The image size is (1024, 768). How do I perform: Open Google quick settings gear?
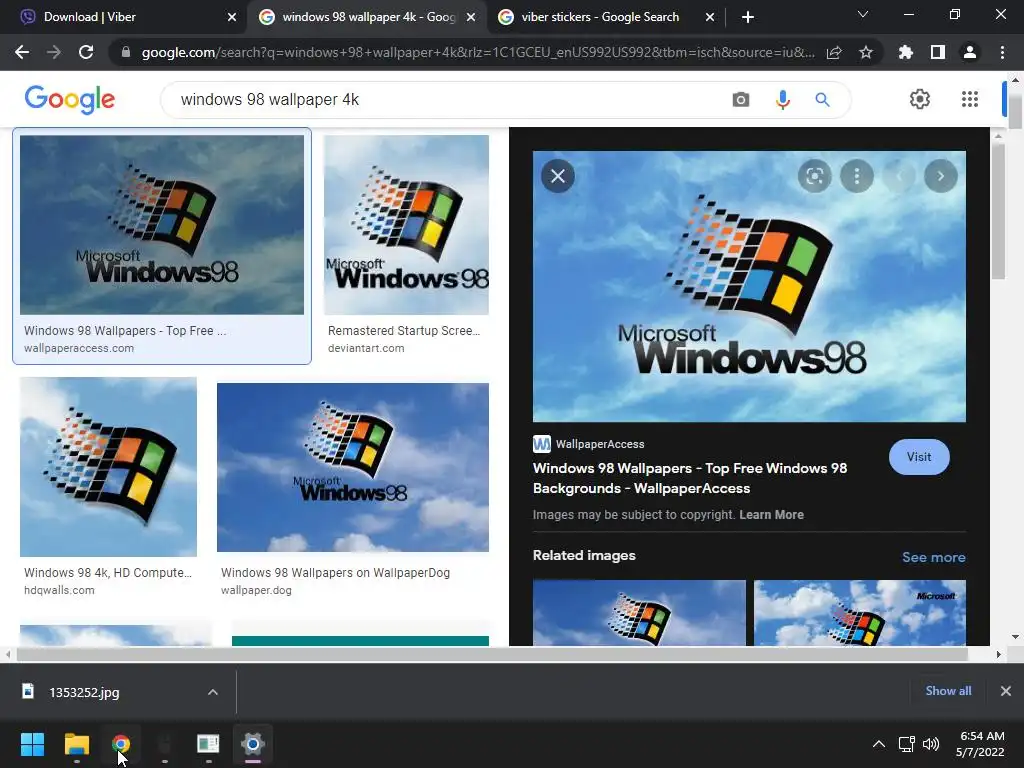click(920, 99)
